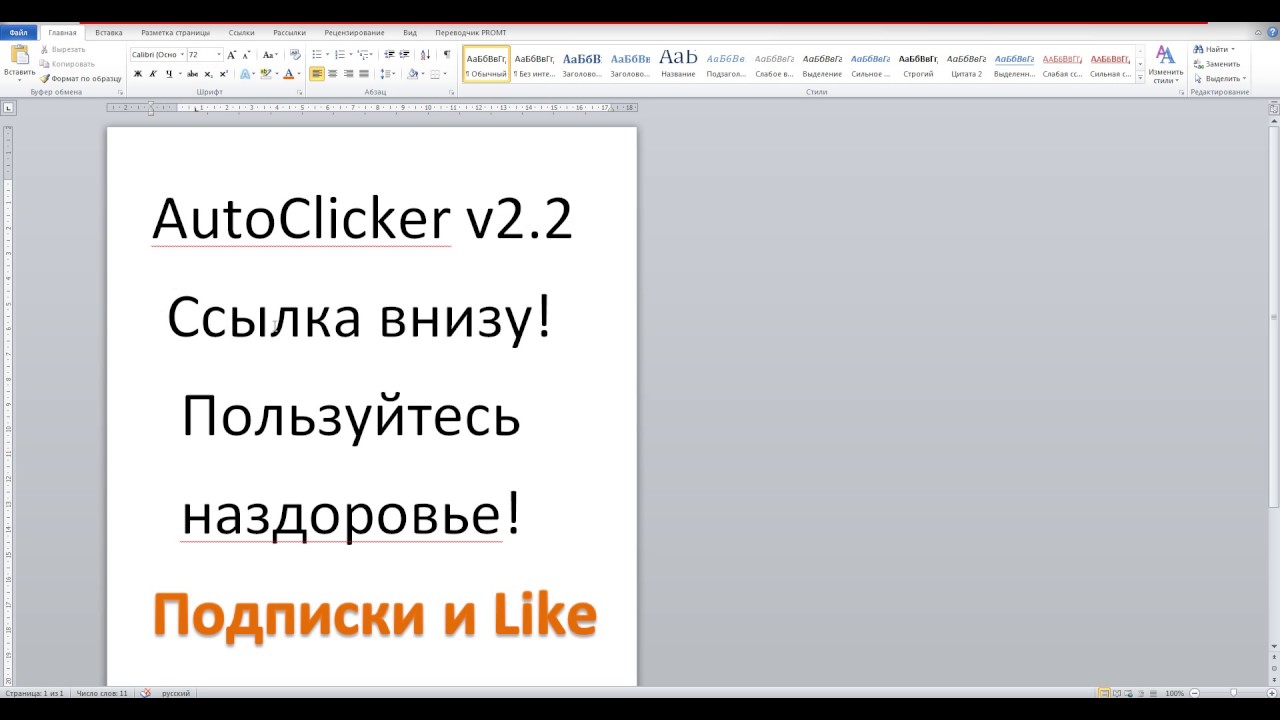1280x720 pixels.
Task: Click the Clear Formatting icon
Action: click(x=295, y=55)
